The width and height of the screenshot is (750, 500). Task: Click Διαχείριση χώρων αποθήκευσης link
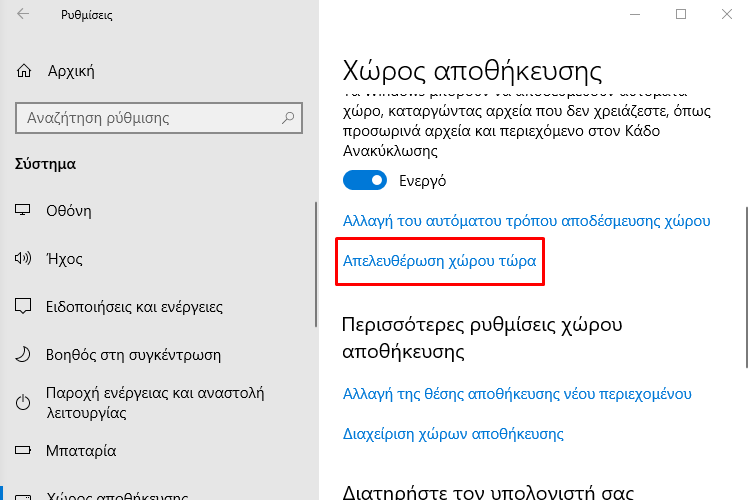click(453, 433)
